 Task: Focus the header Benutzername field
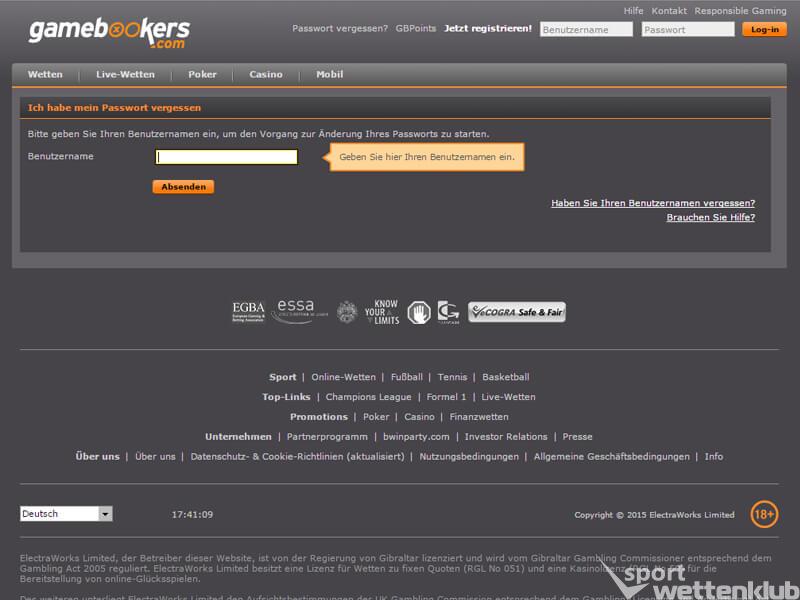586,30
